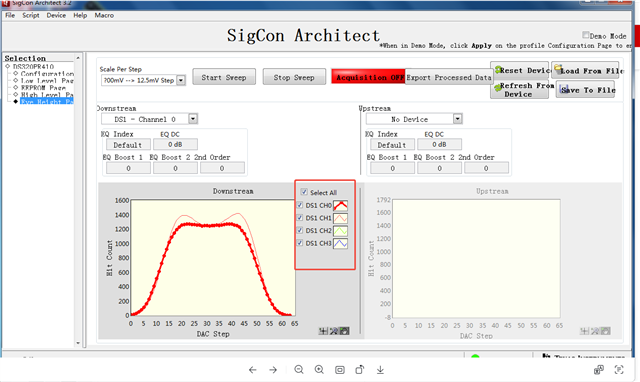Screen dimensions: 640x382
Task: Open the Script menu
Action: click(31, 15)
